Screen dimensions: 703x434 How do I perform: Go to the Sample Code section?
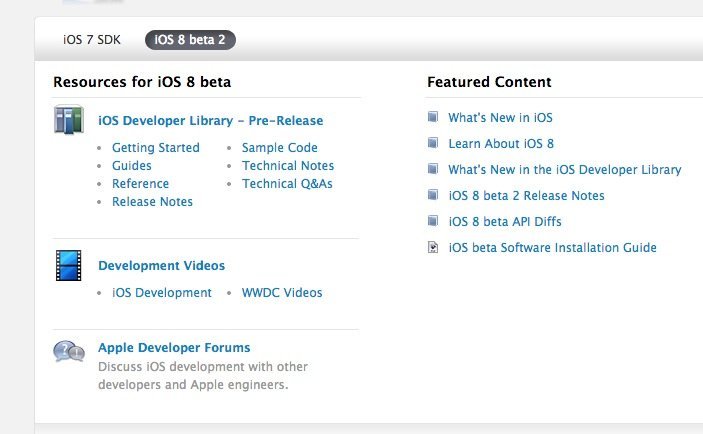coord(279,148)
